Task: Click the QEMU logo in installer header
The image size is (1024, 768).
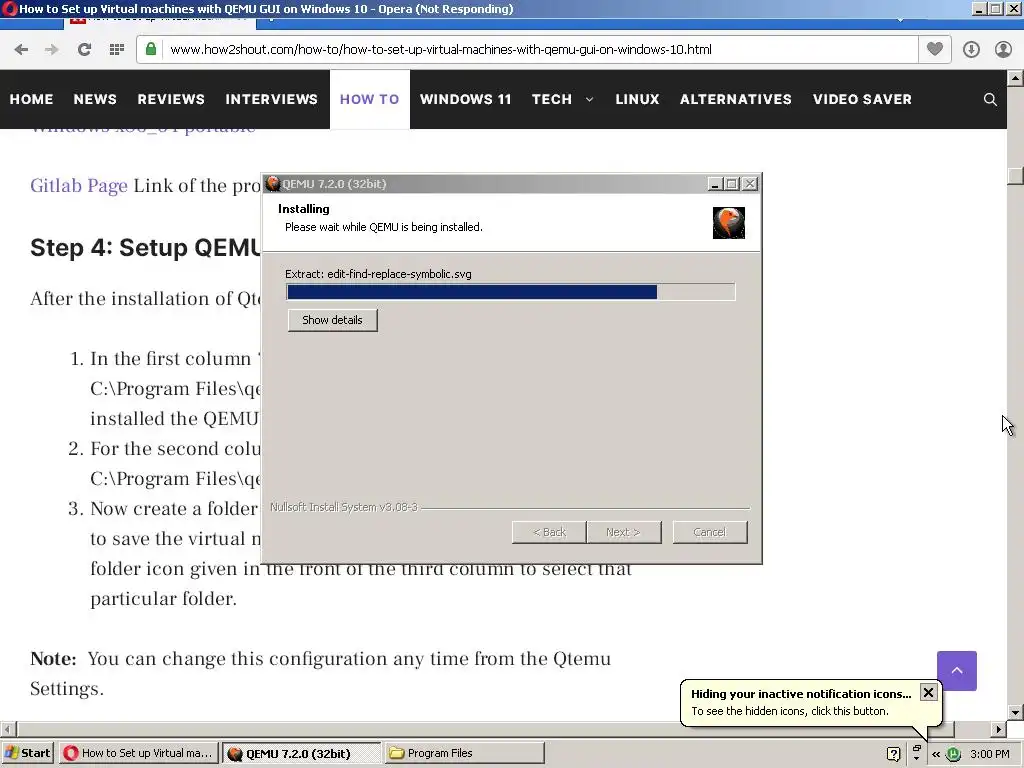Action: click(x=729, y=223)
